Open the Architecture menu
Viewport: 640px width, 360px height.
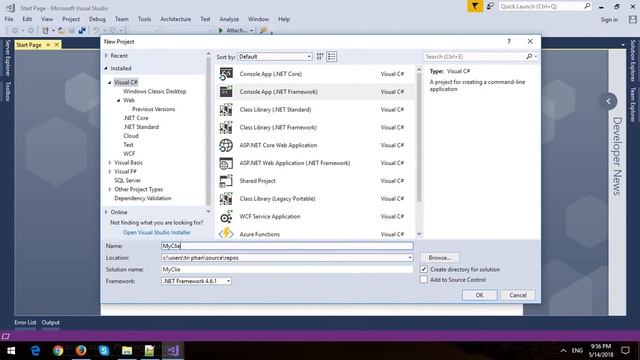(x=176, y=19)
